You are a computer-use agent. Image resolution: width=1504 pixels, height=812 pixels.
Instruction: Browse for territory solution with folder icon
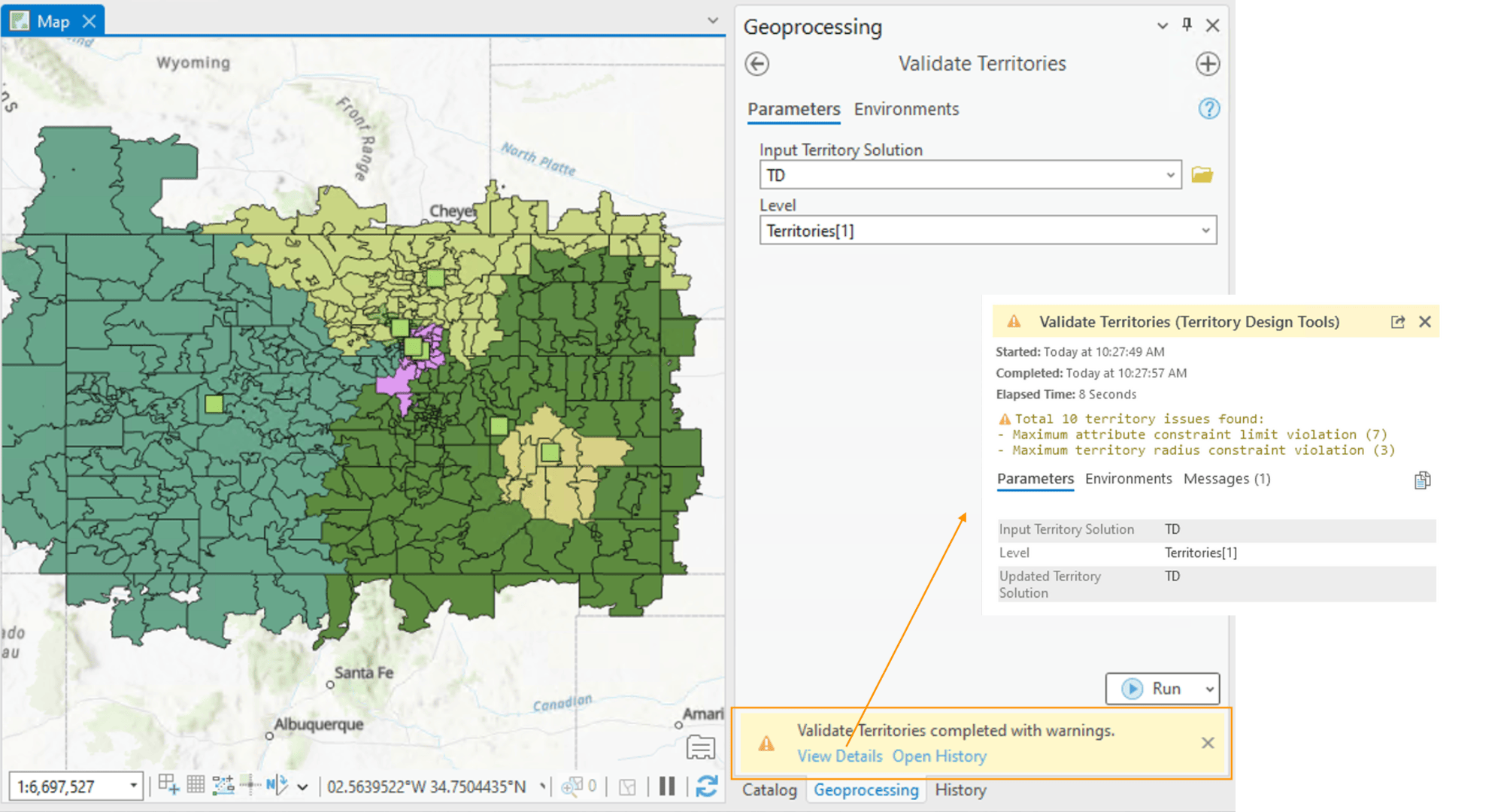[1202, 175]
